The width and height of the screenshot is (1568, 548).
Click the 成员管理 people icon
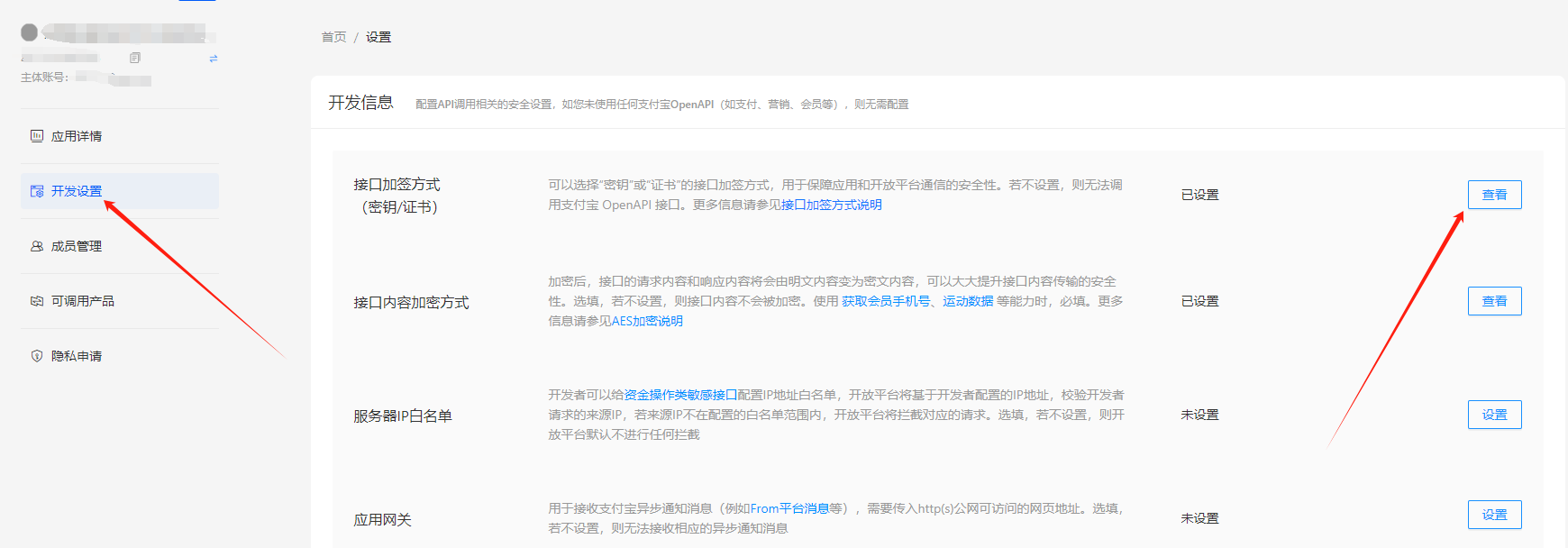37,246
